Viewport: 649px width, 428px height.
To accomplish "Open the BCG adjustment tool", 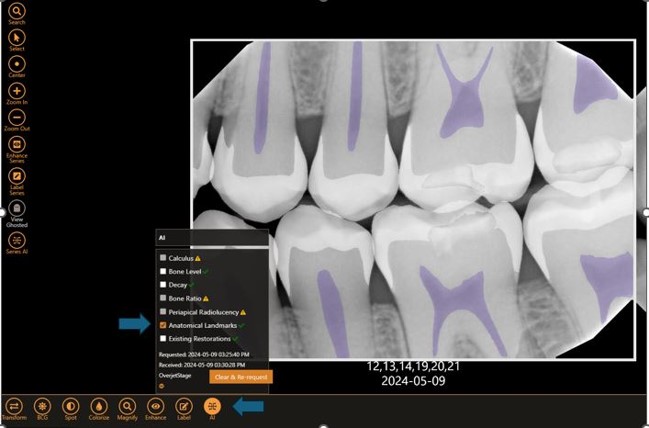I will pos(42,406).
